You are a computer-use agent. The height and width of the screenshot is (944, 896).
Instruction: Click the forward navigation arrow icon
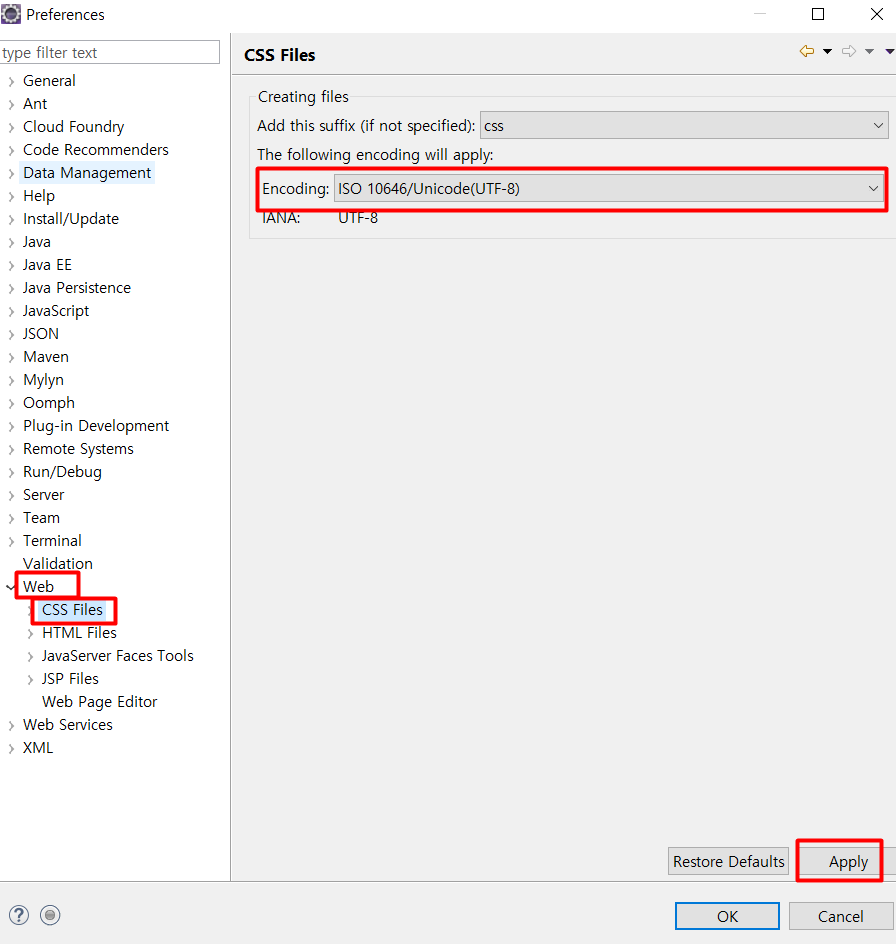tap(849, 51)
